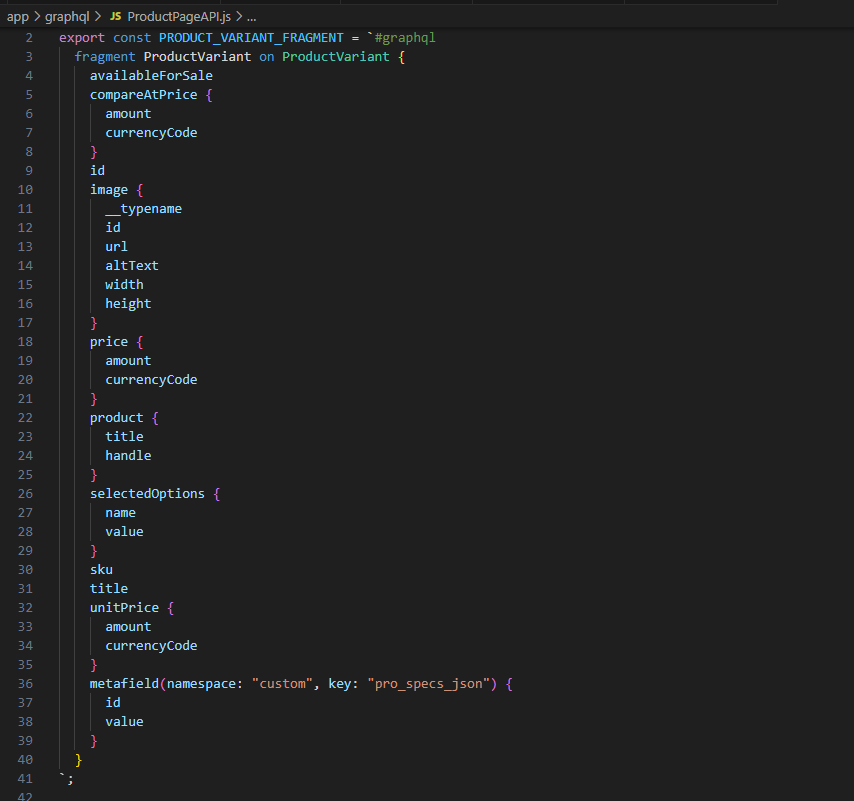Click the 'name' field on line 27
The height and width of the screenshot is (801, 854).
tap(120, 513)
